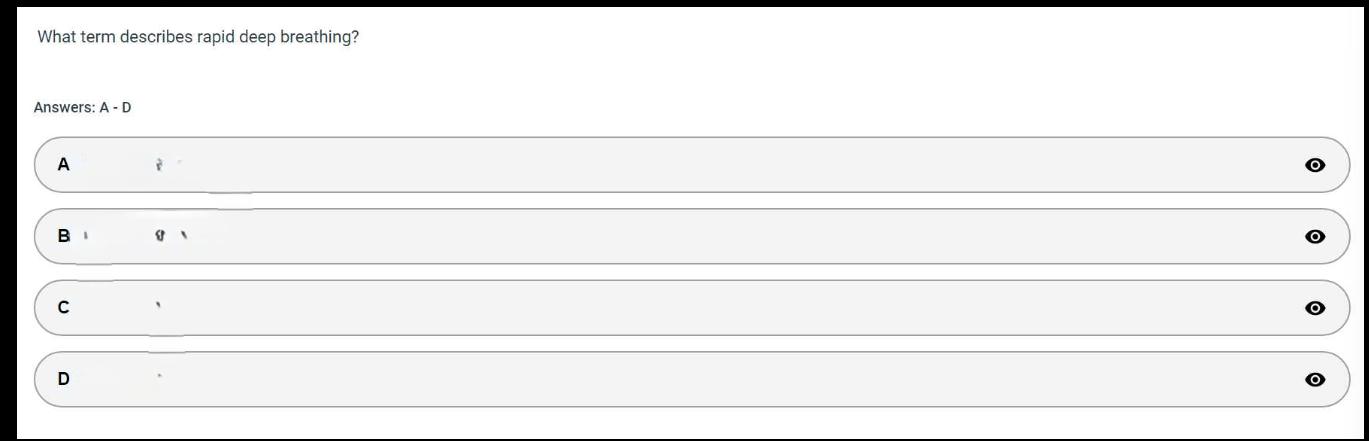Click the bold letter B label
Image resolution: width=1369 pixels, height=441 pixels.
coord(64,237)
